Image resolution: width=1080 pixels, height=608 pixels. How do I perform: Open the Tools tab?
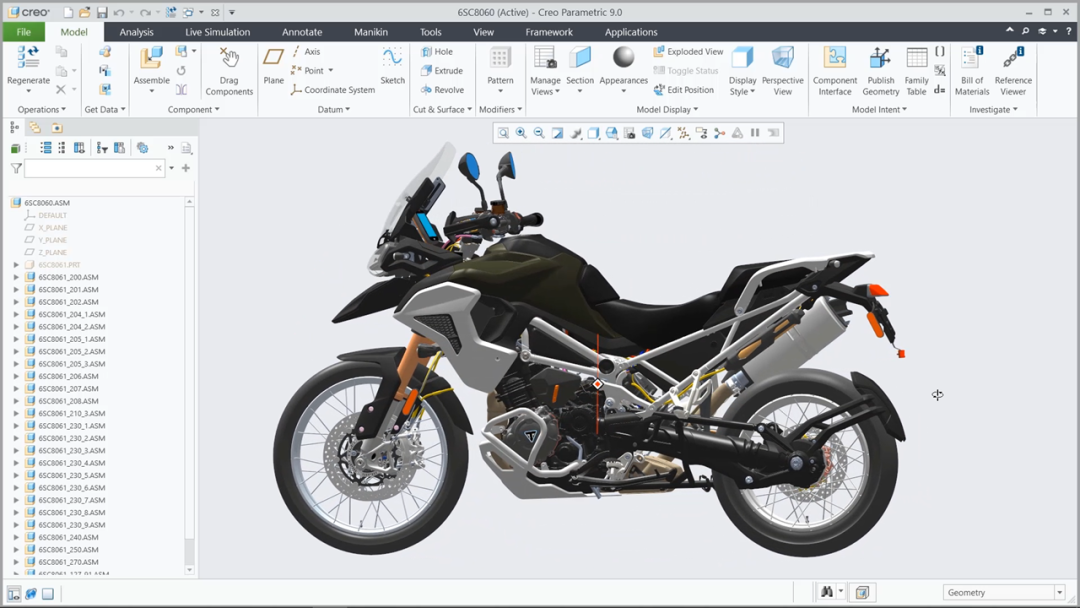[430, 32]
